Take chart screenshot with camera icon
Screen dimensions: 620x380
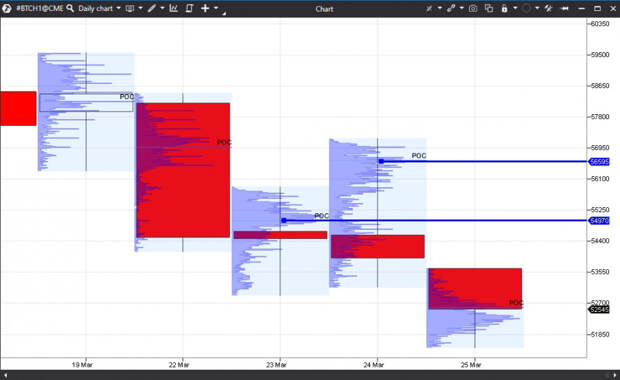point(473,8)
